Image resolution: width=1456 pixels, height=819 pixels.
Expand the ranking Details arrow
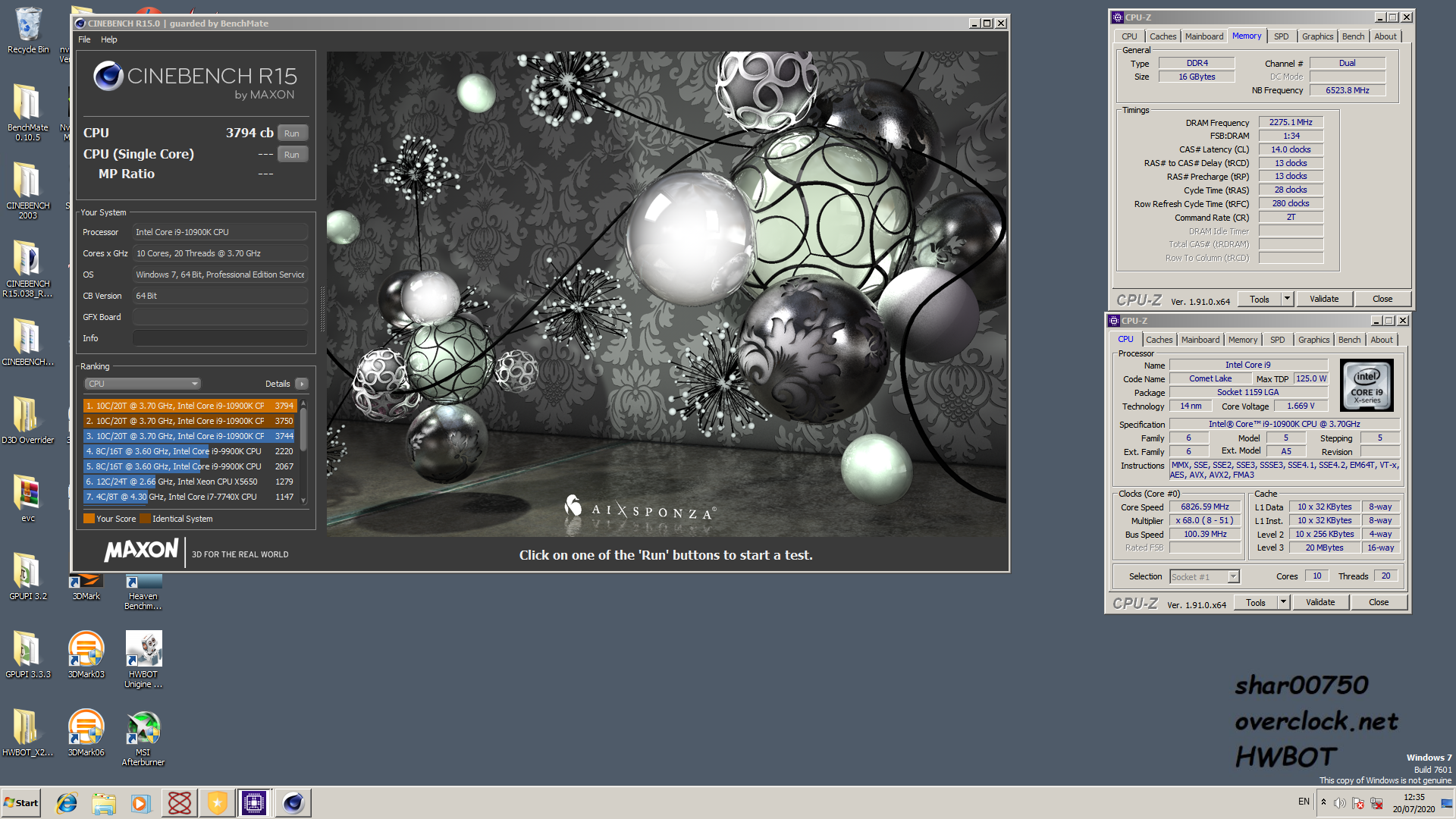tap(302, 384)
